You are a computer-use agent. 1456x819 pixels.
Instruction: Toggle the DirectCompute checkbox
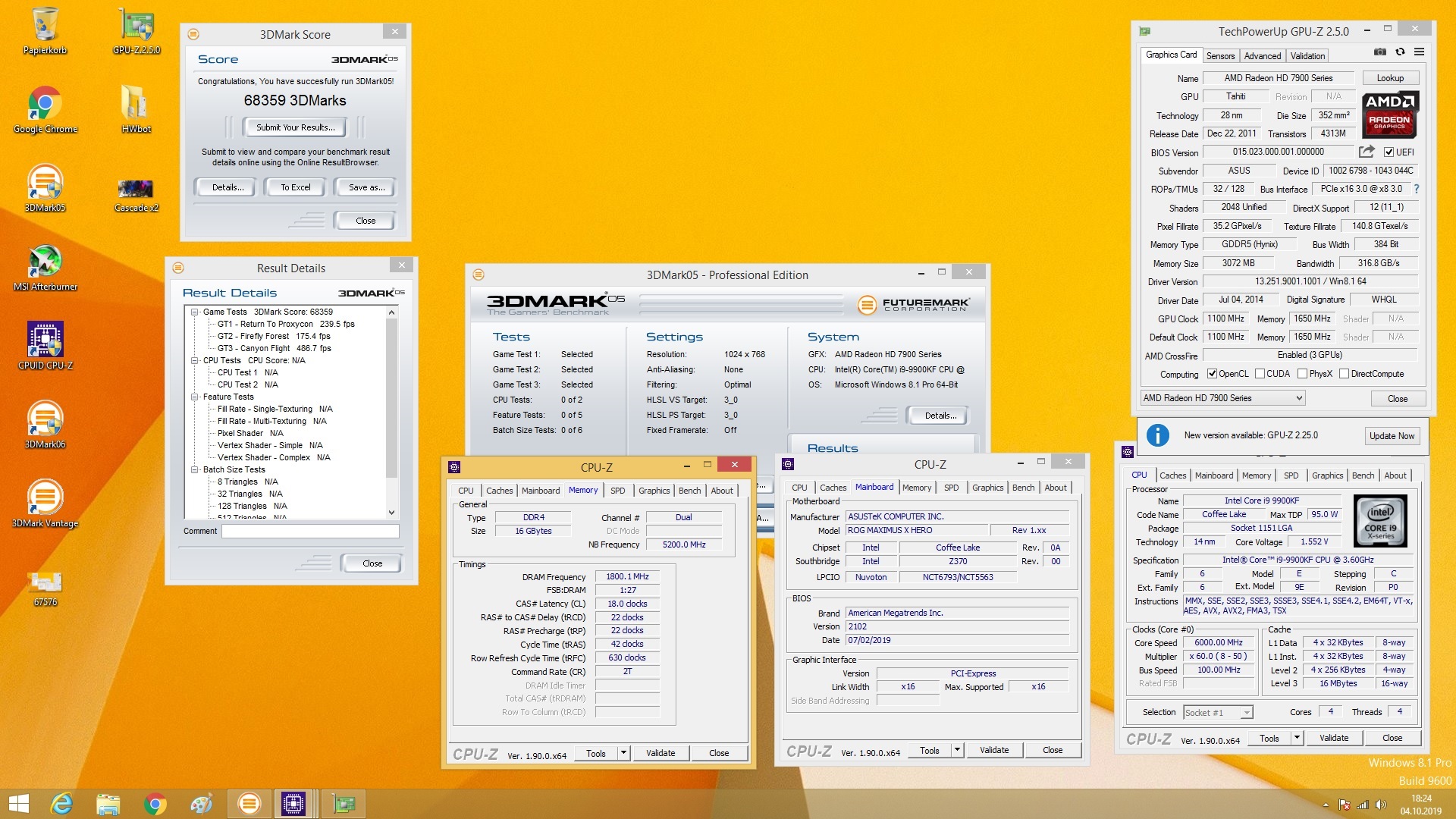click(1344, 374)
